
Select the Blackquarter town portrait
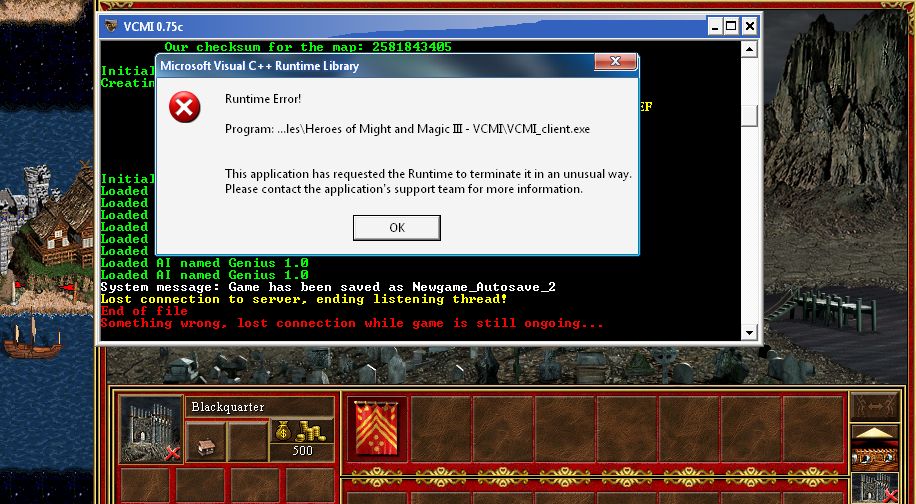pyautogui.click(x=150, y=429)
